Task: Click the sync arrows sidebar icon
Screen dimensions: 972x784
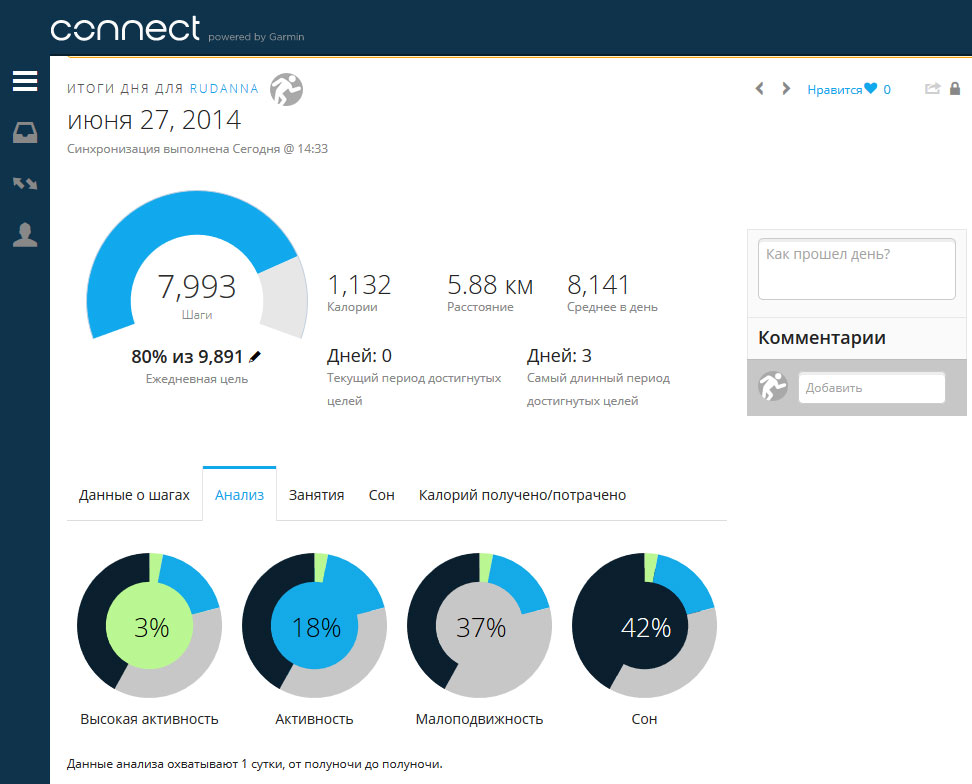Action: [x=25, y=184]
